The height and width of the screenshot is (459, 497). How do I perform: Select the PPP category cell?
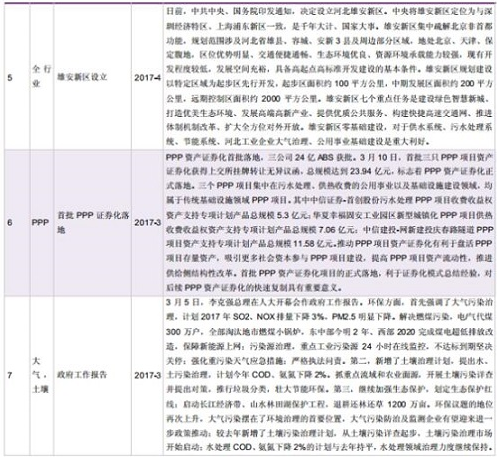(x=40, y=222)
